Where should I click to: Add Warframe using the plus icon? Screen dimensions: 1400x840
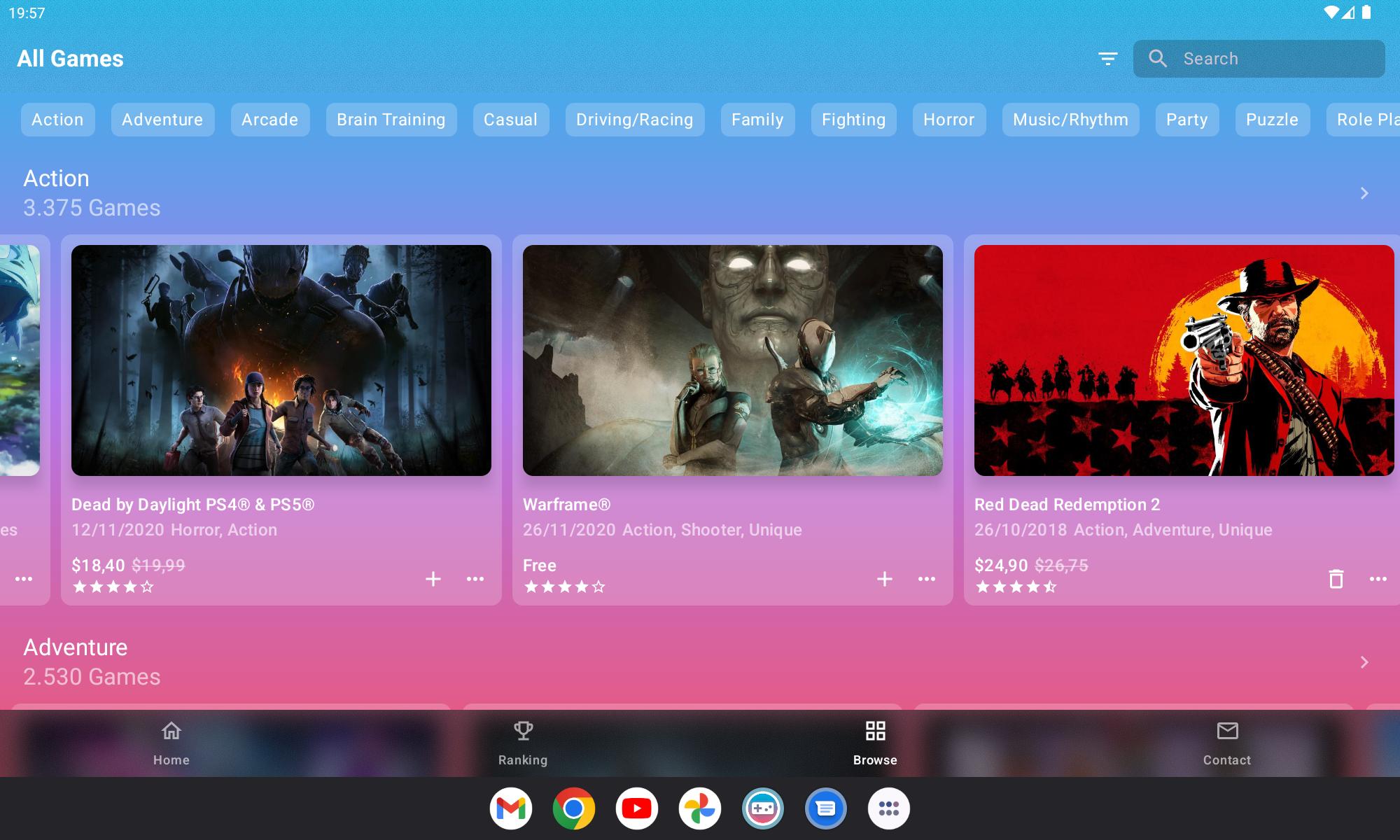(885, 579)
